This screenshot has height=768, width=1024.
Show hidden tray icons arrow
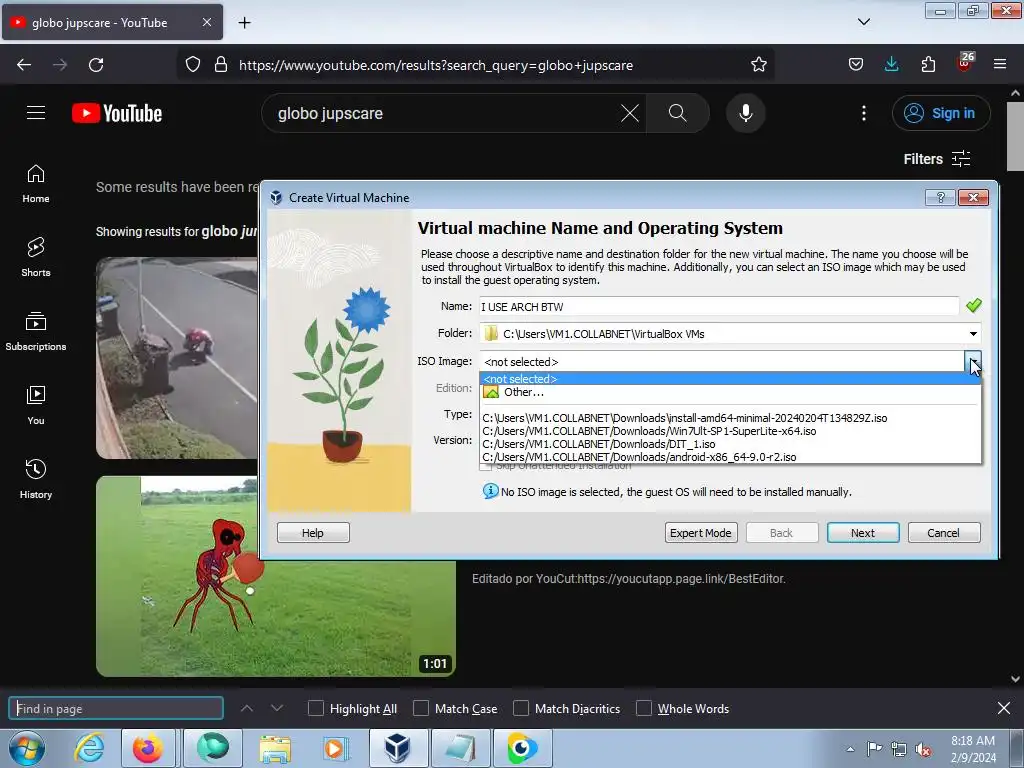tap(850, 749)
